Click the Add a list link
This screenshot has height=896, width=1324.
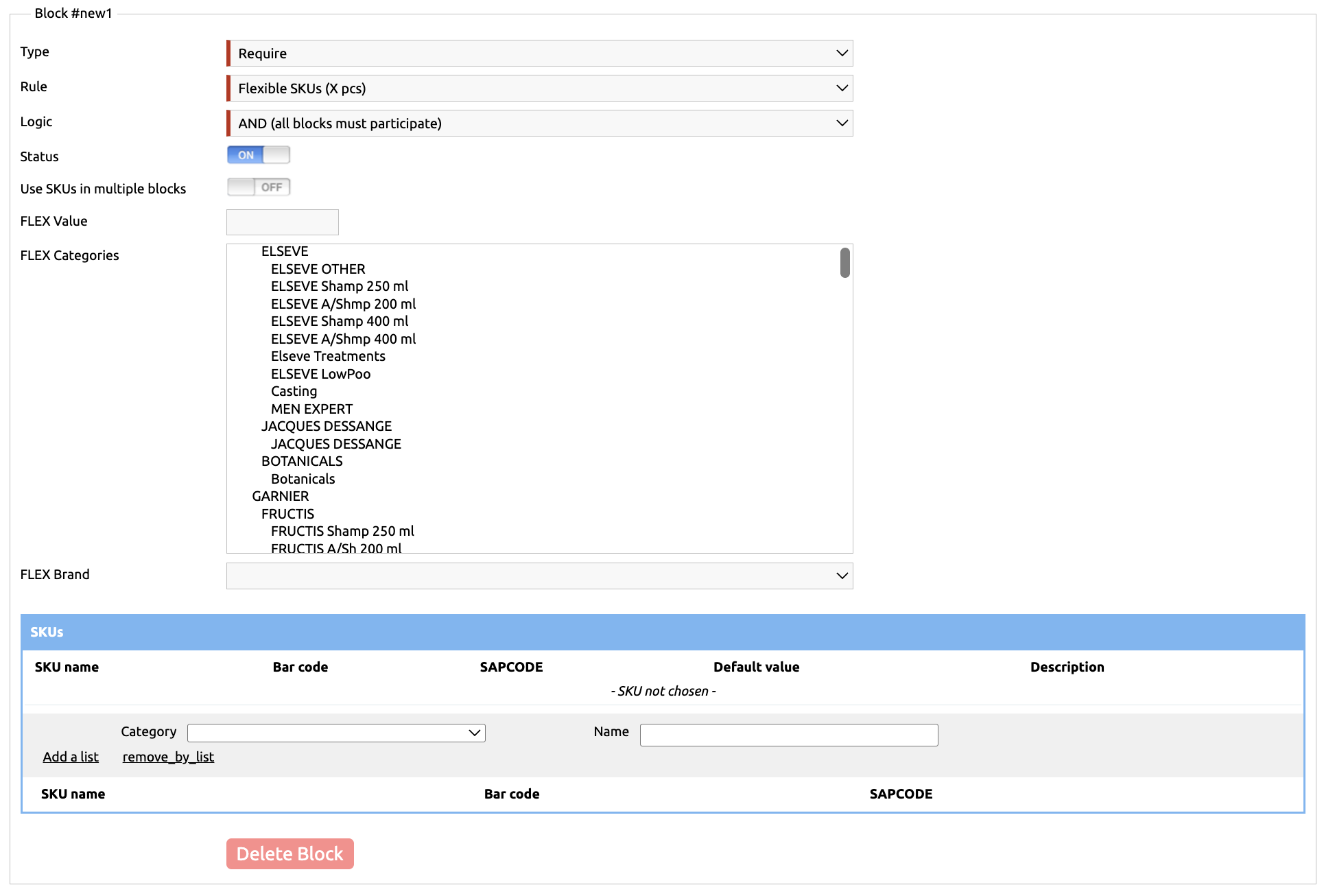[71, 757]
